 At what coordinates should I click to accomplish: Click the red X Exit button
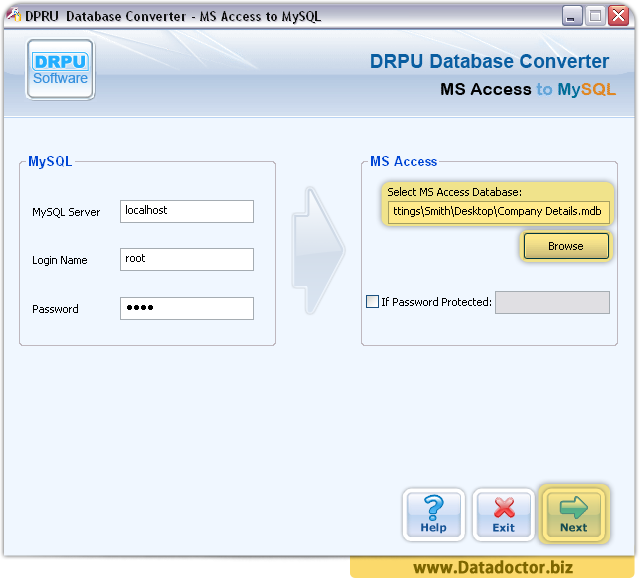pos(504,515)
